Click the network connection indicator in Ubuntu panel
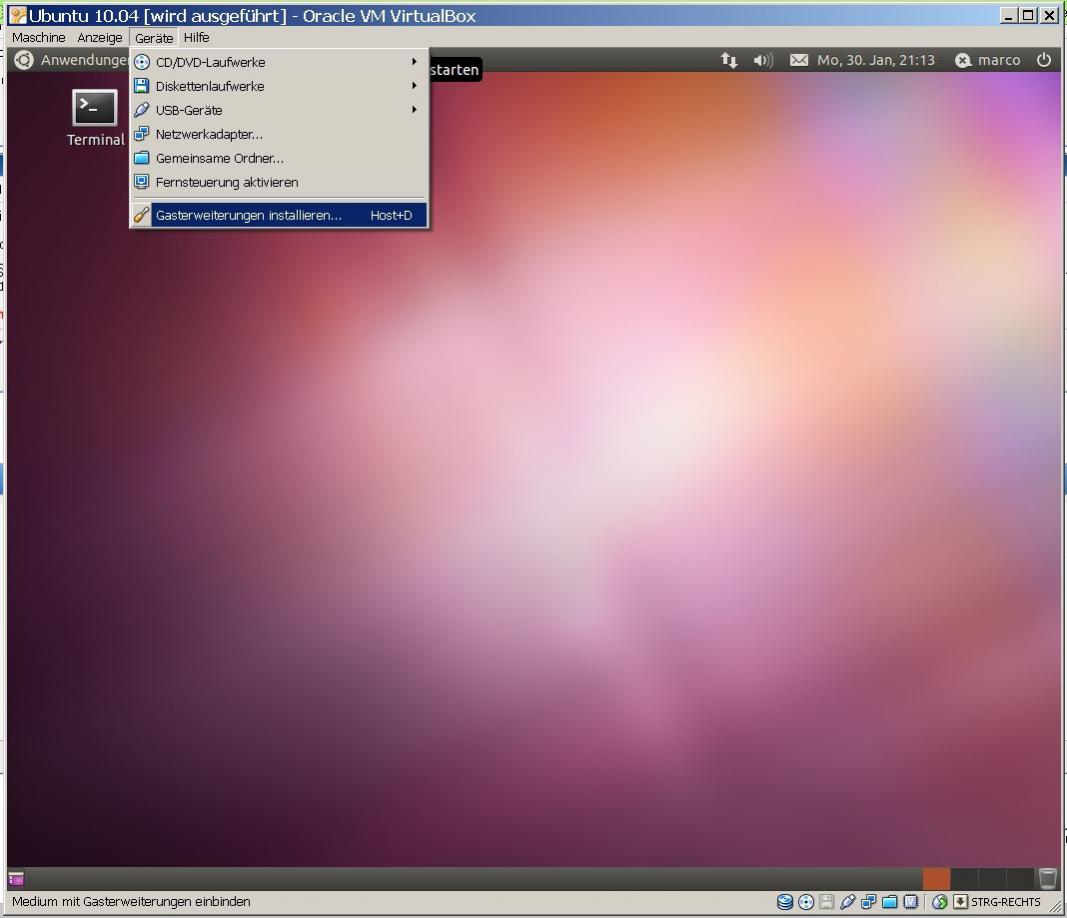The width and height of the screenshot is (1067, 918). (729, 61)
